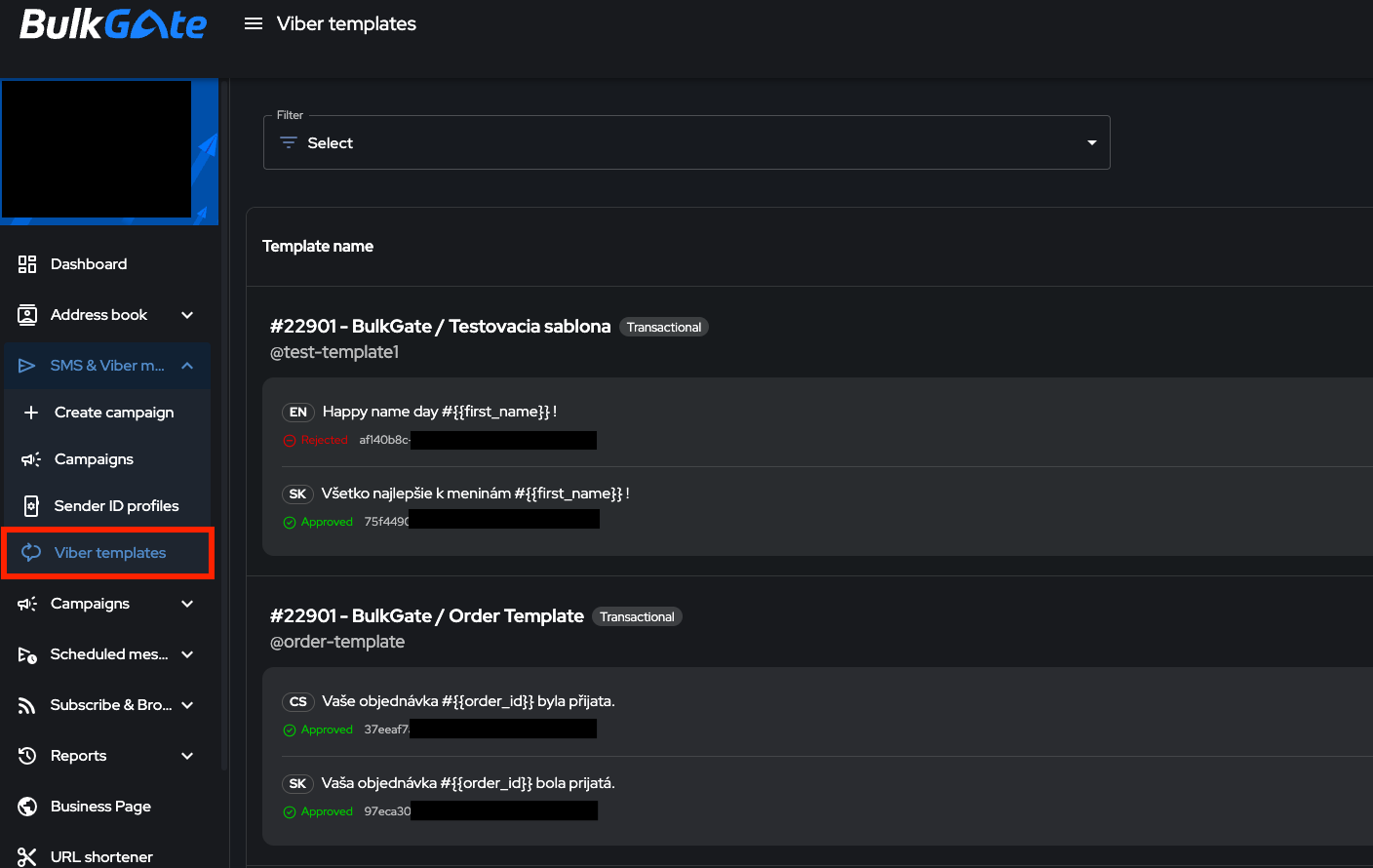This screenshot has width=1373, height=868.
Task: Click SK language badge on Vaša objednávka row
Action: pyautogui.click(x=298, y=783)
